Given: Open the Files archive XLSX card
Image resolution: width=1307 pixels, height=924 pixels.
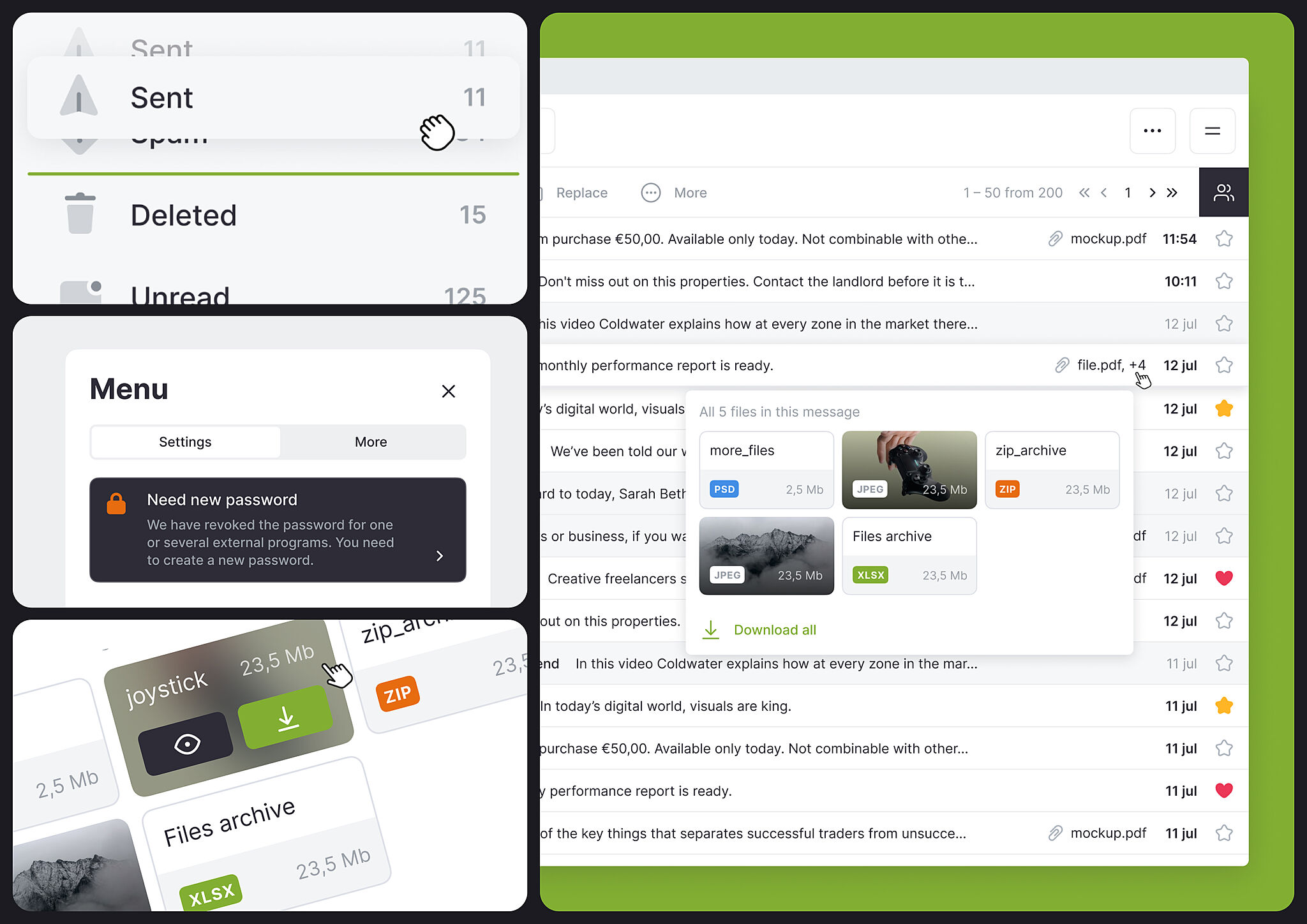Looking at the screenshot, I should (909, 556).
